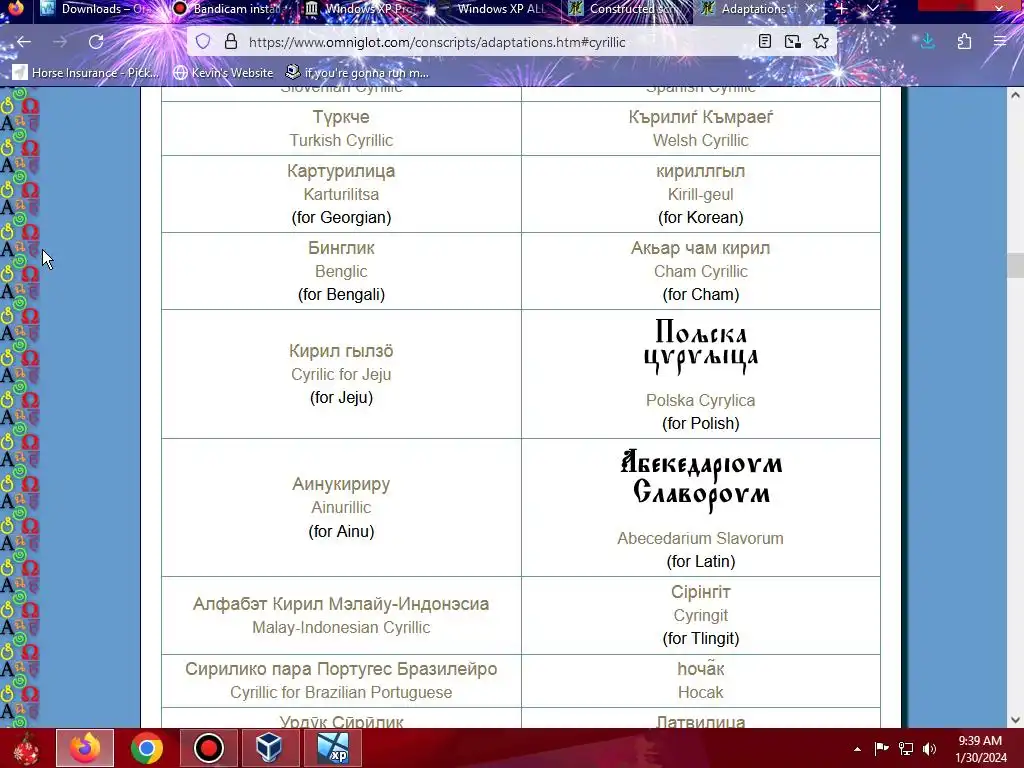The height and width of the screenshot is (768, 1024).
Task: Open the extensions puzzle icon
Action: 965,42
